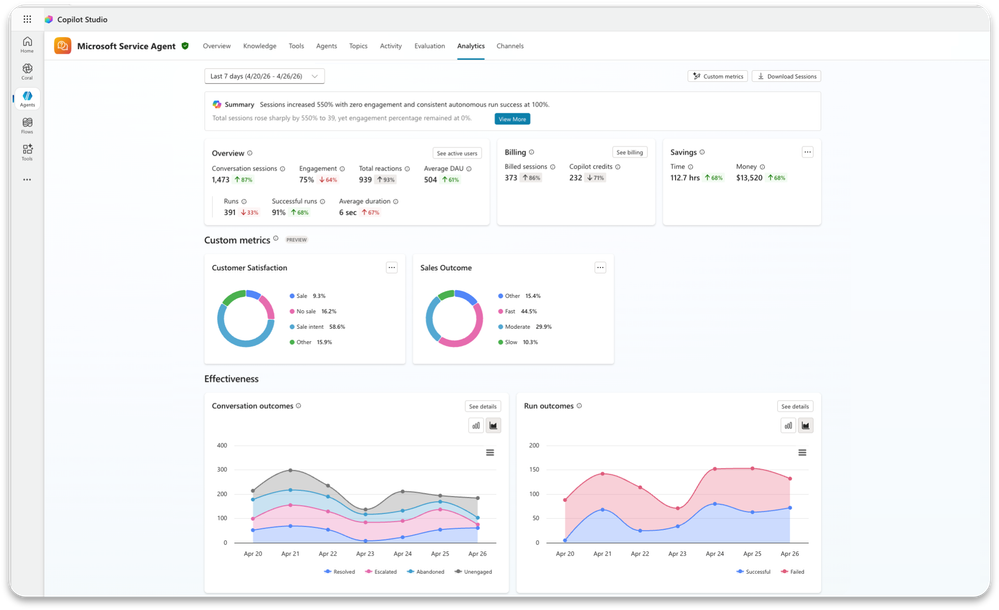The image size is (999, 610).
Task: Click No sale 16.2% legend entry
Action: point(313,312)
